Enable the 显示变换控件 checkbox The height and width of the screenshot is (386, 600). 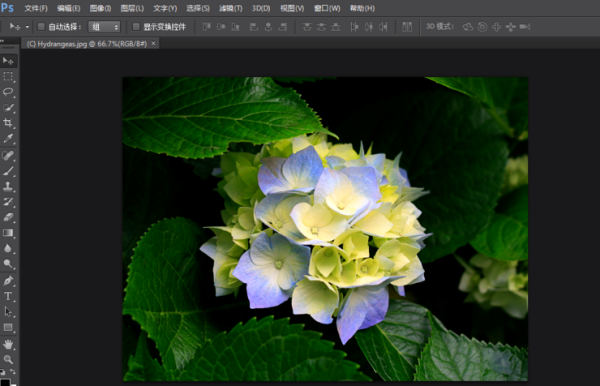[x=136, y=27]
